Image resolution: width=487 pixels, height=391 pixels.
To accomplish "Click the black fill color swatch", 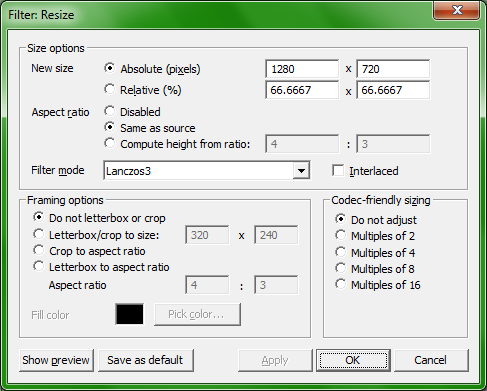I will (130, 314).
